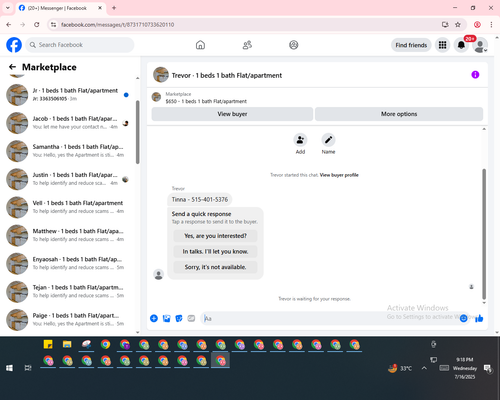This screenshot has width=500, height=400.
Task: Open Friends icon in top navigation
Action: point(247,45)
